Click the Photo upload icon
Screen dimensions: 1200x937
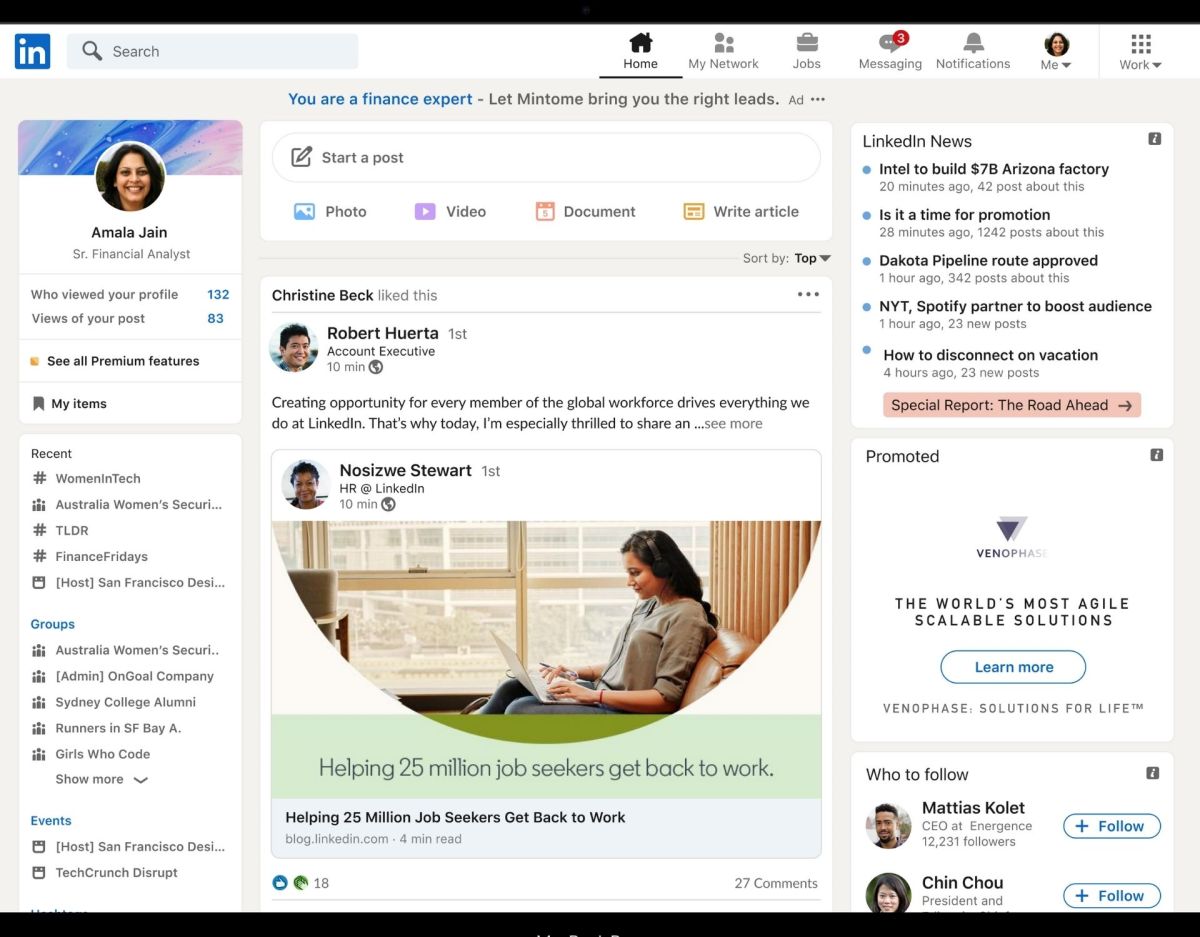304,212
